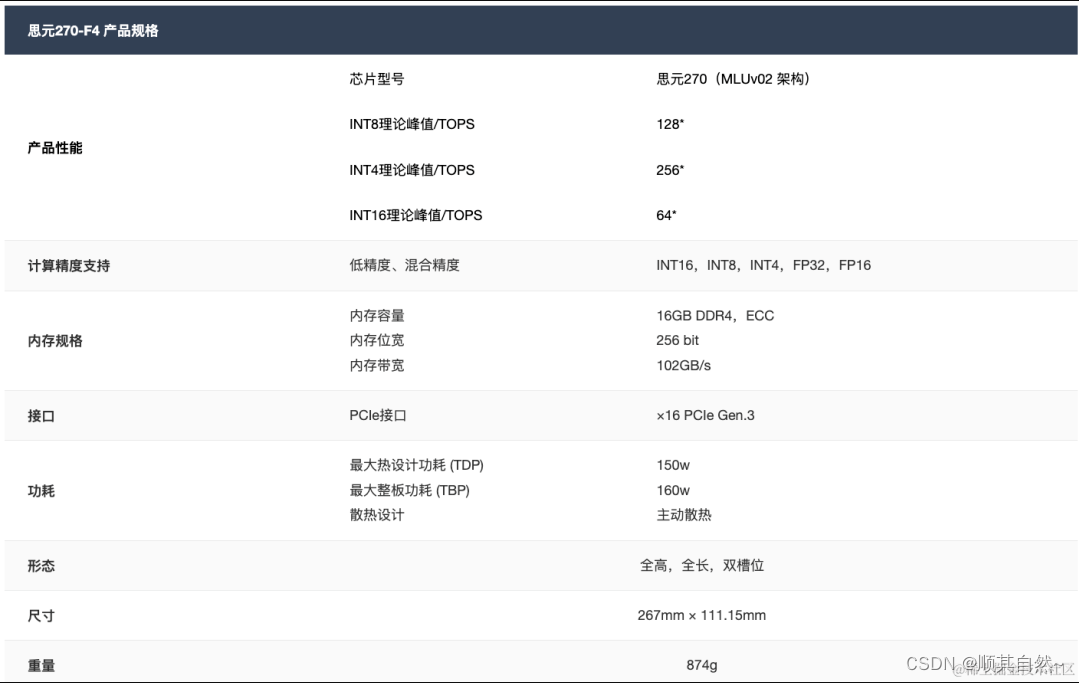Click the '内存容量' label
Image resolution: width=1079 pixels, height=683 pixels.
click(x=376, y=316)
